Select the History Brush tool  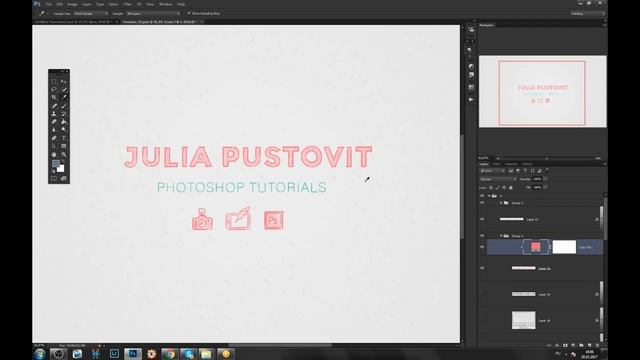click(64, 114)
